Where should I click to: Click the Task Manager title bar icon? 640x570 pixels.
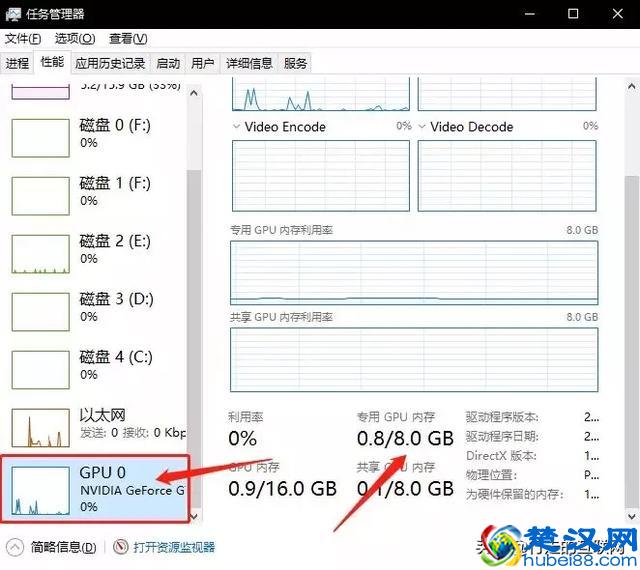pyautogui.click(x=13, y=14)
